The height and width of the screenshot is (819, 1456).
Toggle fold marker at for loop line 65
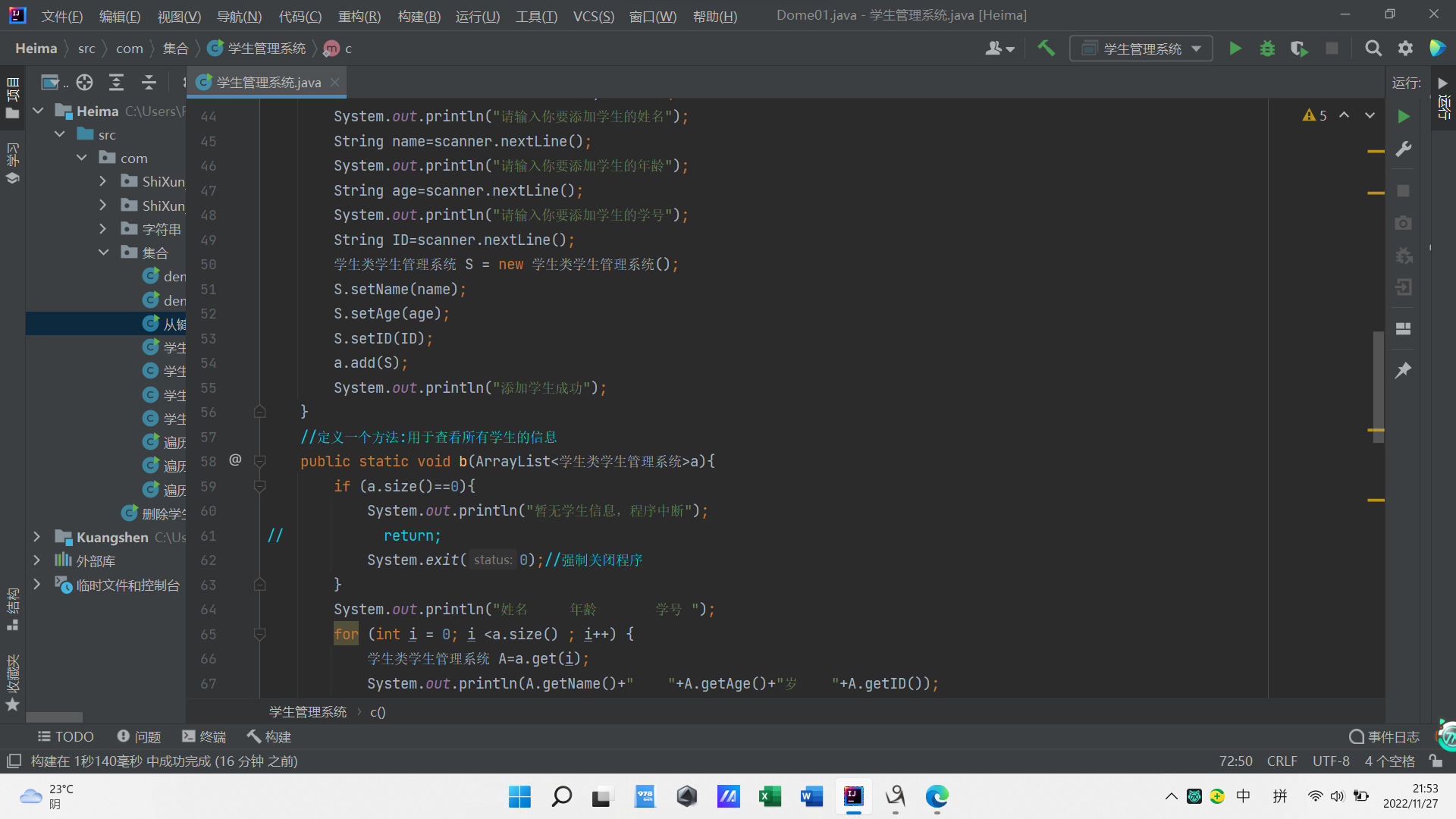260,634
